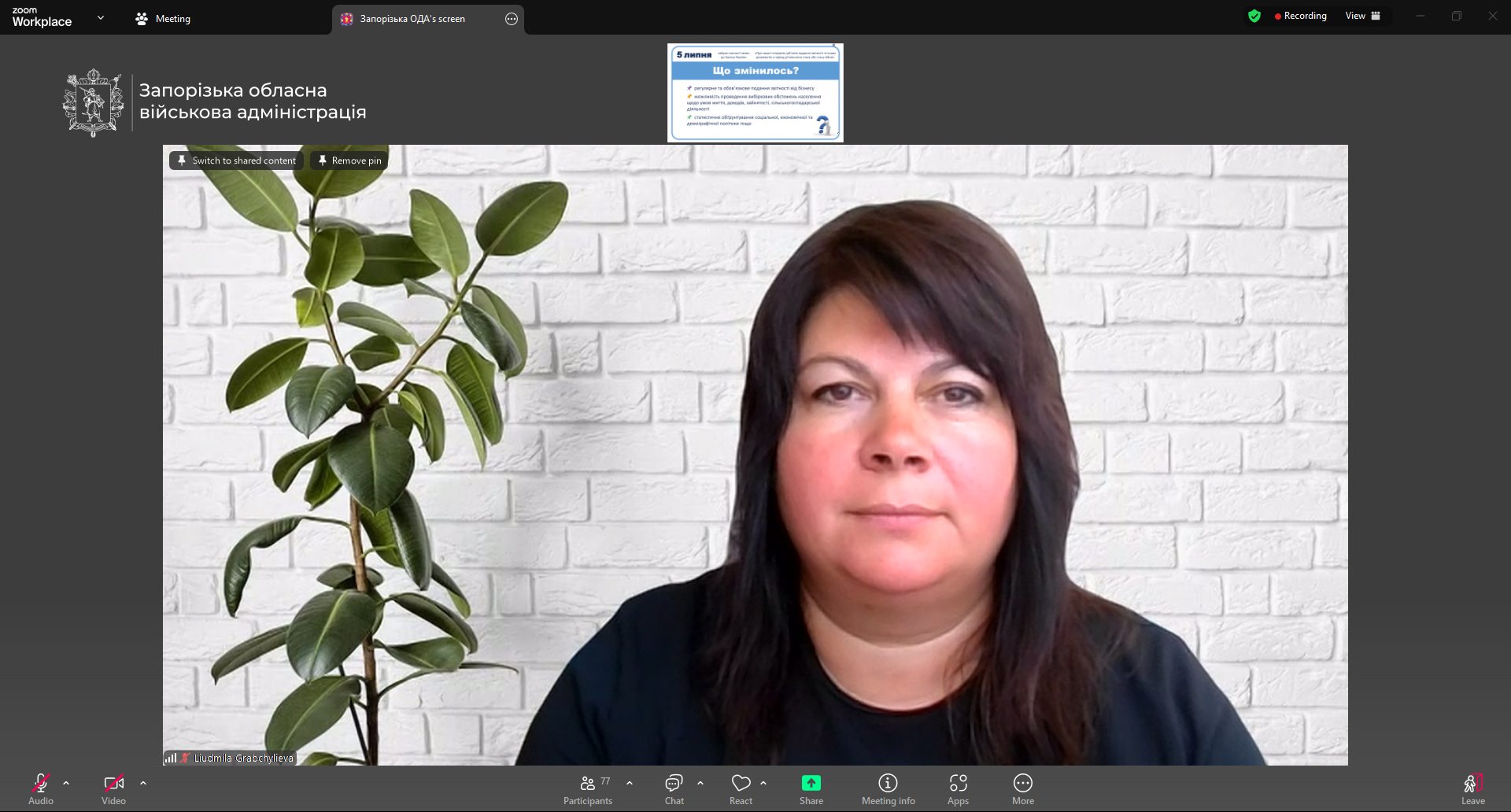This screenshot has width=1511, height=812.
Task: Click the Liudmila Grabchylieva name label
Action: (244, 758)
